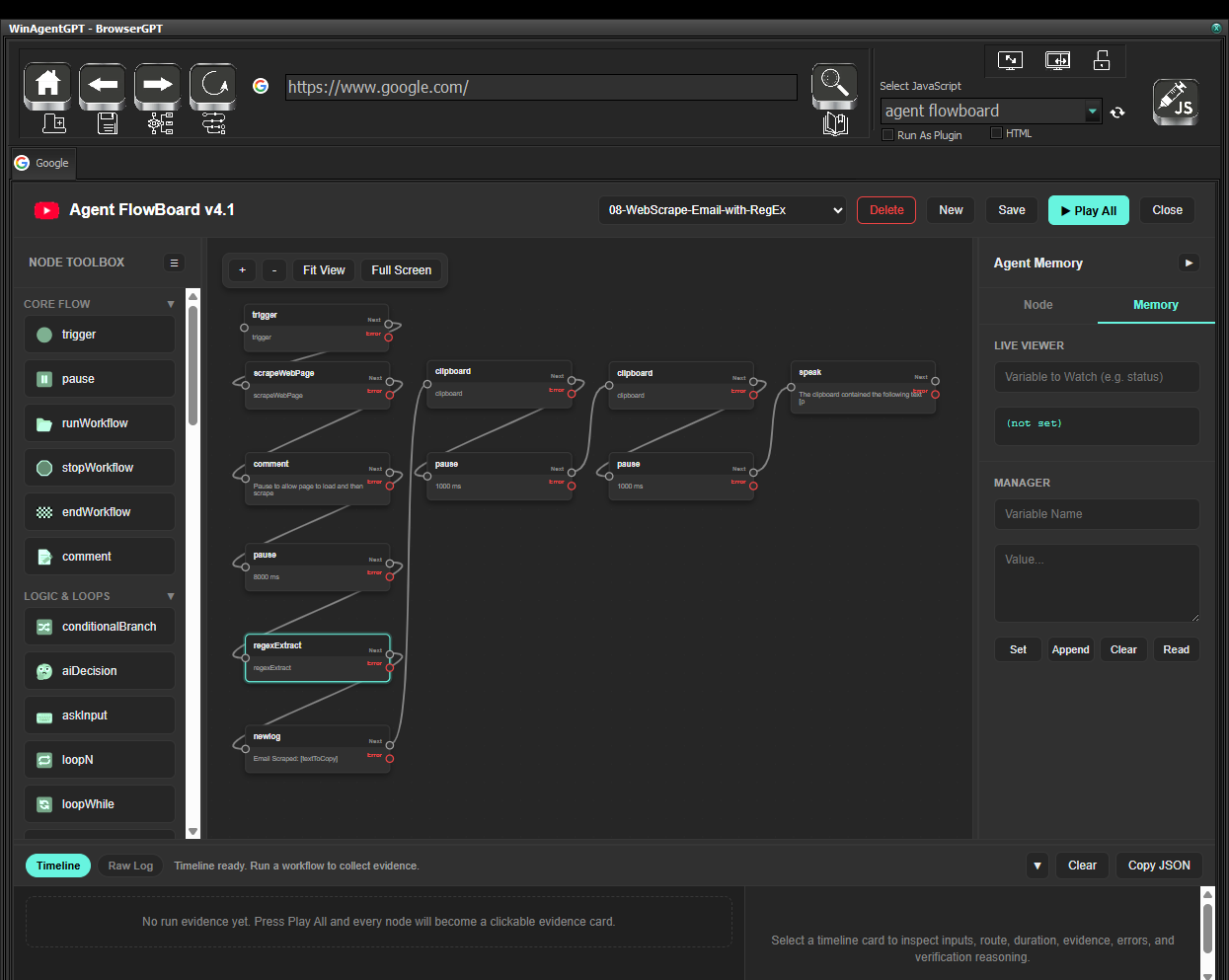Zoom out the canvas with minus button
Screen dimensions: 1229x980
pyautogui.click(x=274, y=270)
